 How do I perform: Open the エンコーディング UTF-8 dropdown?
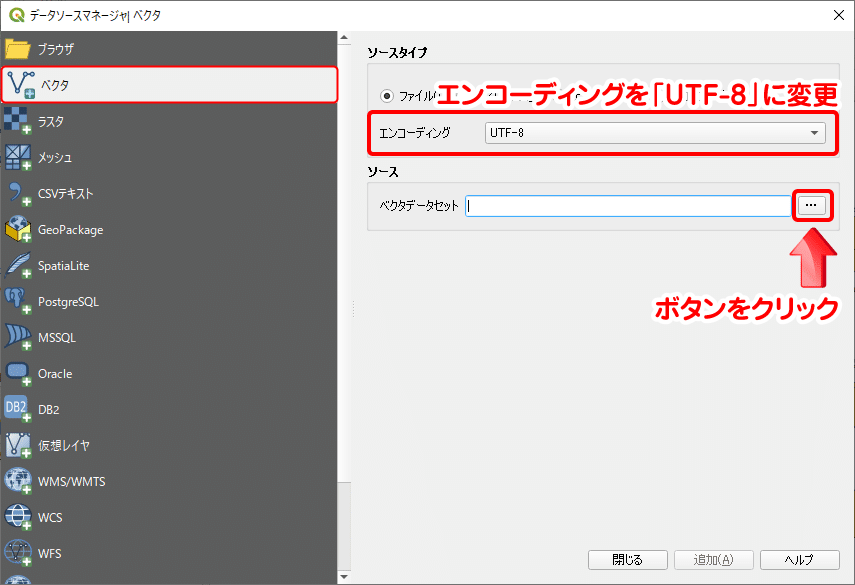tap(655, 132)
